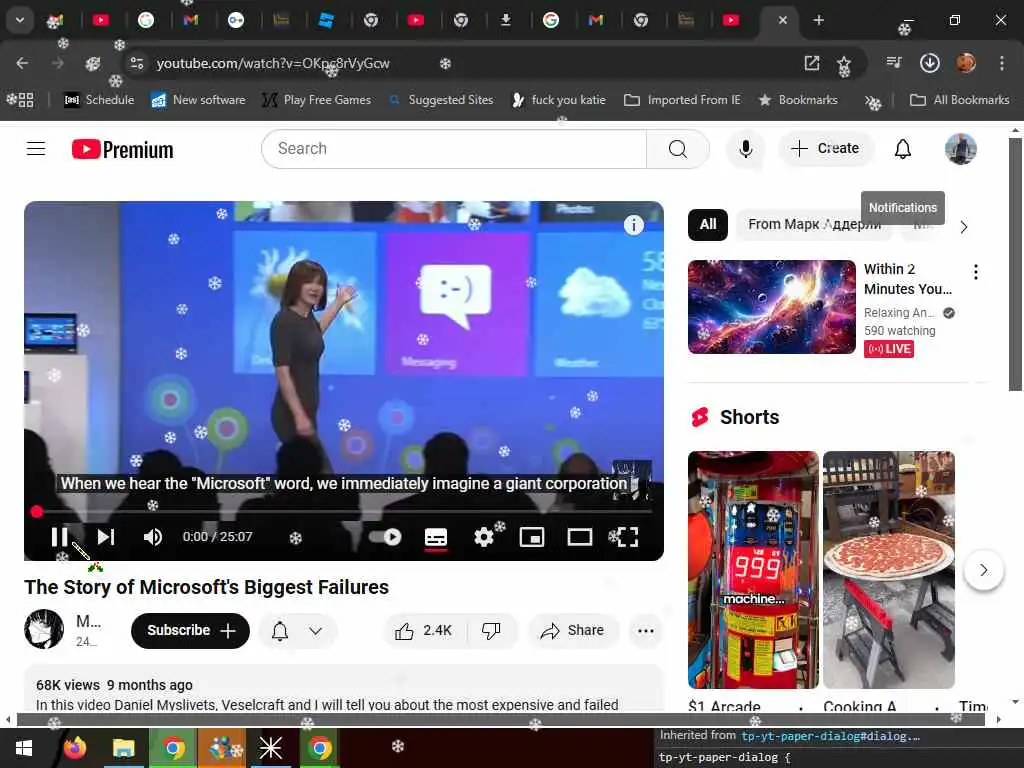Image resolution: width=1024 pixels, height=768 pixels.
Task: Open the Suggested Sites bookmark
Action: coord(441,100)
